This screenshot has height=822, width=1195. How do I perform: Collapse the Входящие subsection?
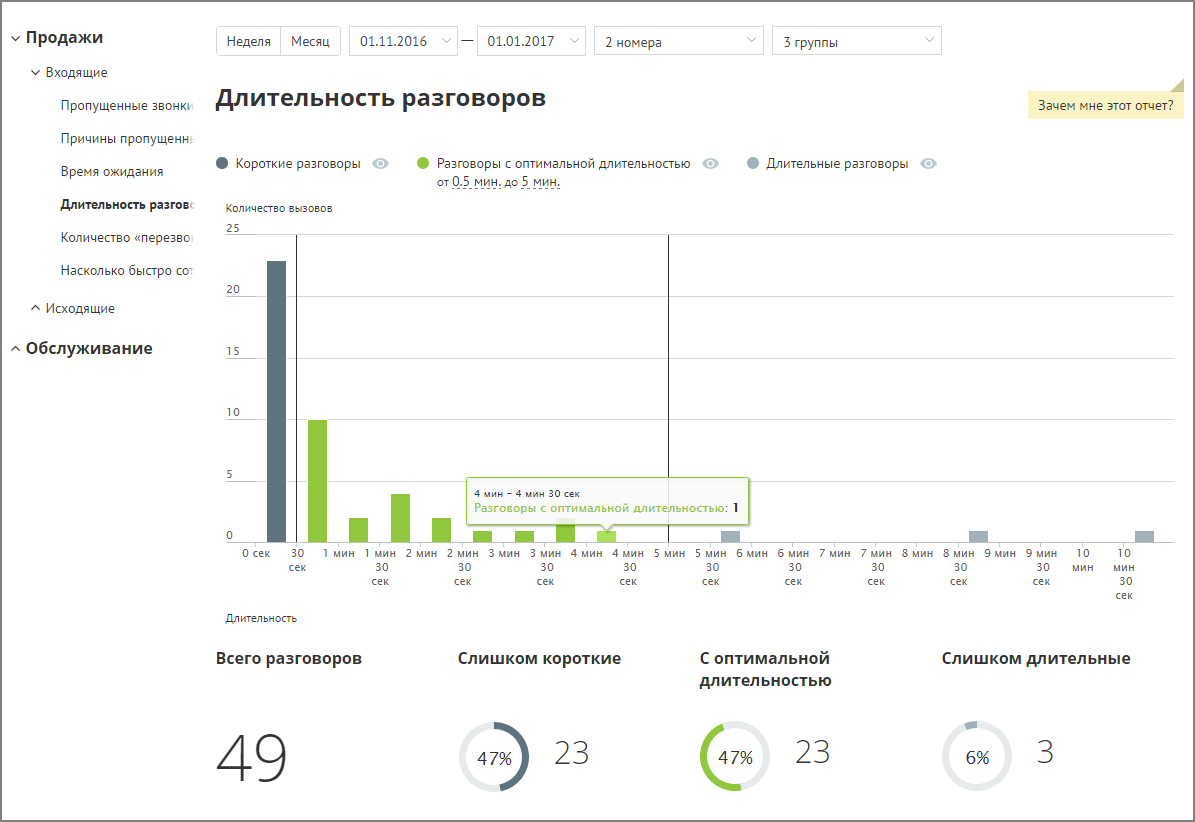[35, 72]
